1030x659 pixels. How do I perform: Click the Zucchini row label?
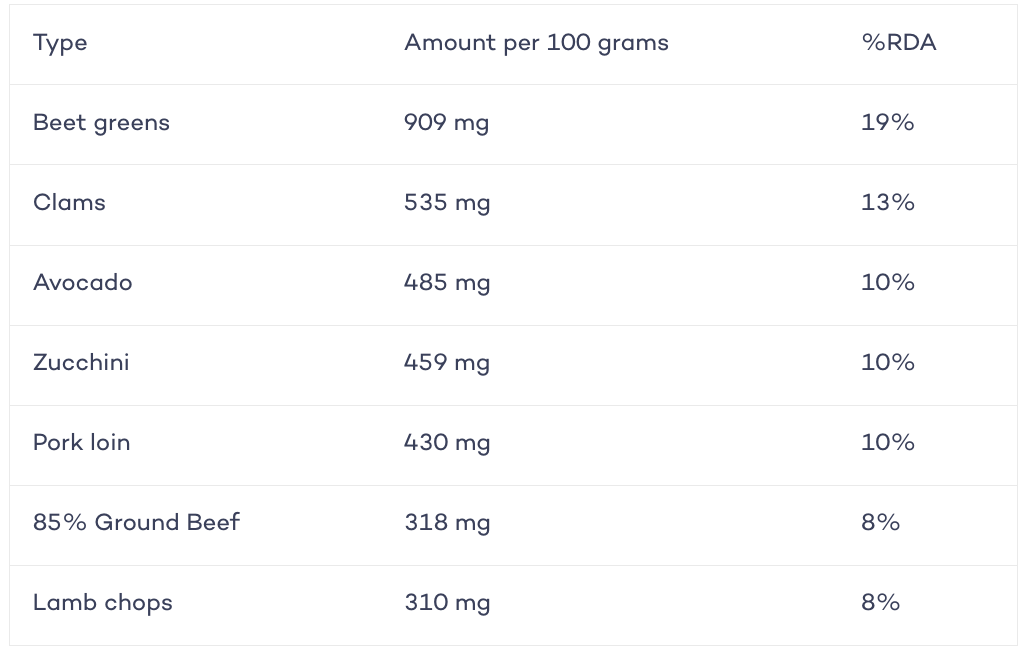pos(81,363)
